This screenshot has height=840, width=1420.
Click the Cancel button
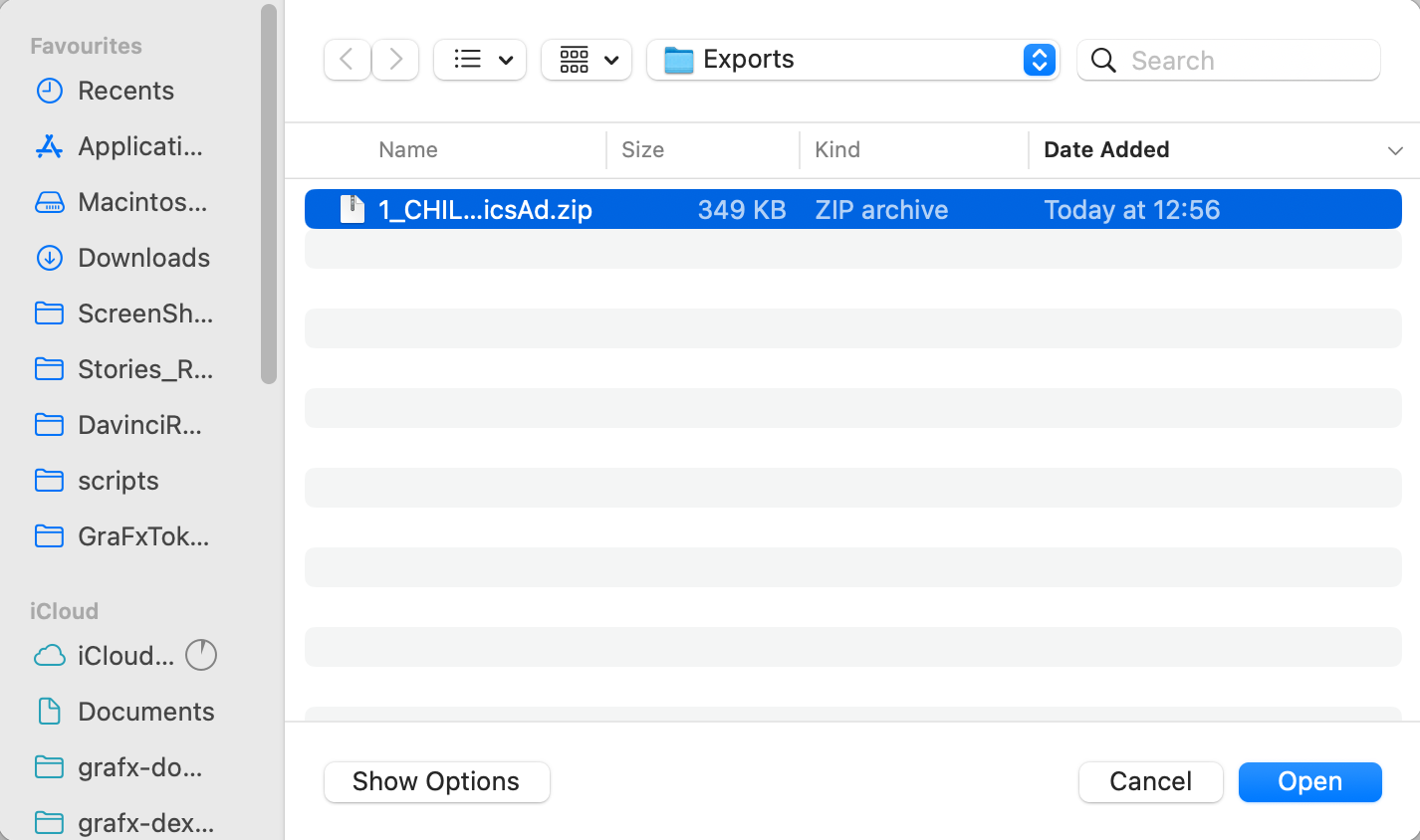tap(1150, 781)
